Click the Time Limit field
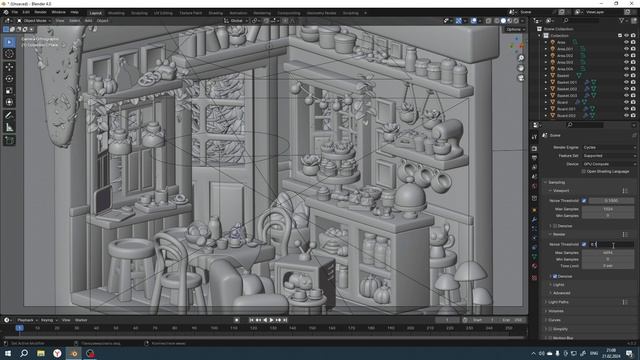The width and height of the screenshot is (640, 360). [x=608, y=266]
